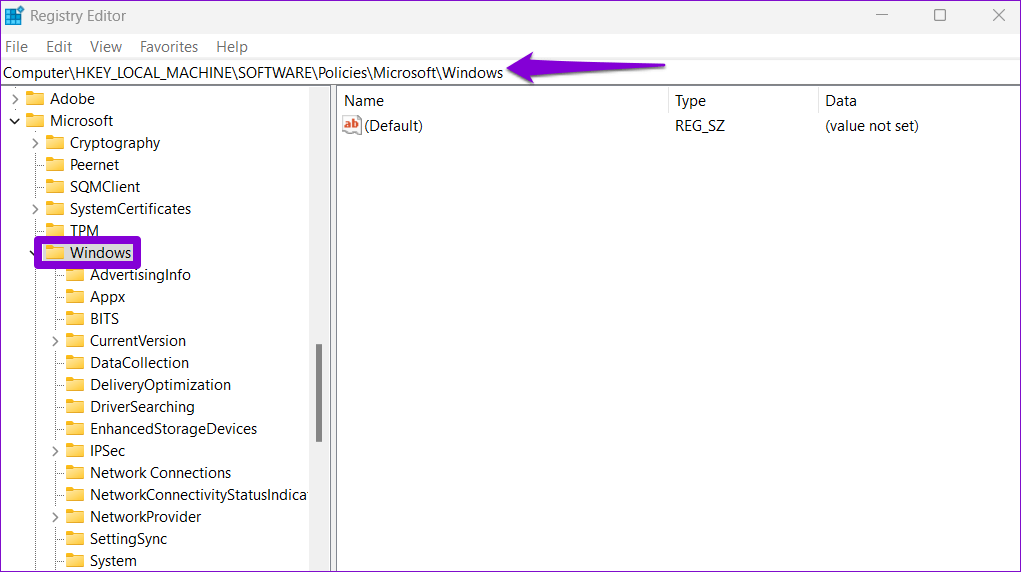This screenshot has width=1021, height=572.
Task: Open the Favorites menu
Action: coord(169,47)
